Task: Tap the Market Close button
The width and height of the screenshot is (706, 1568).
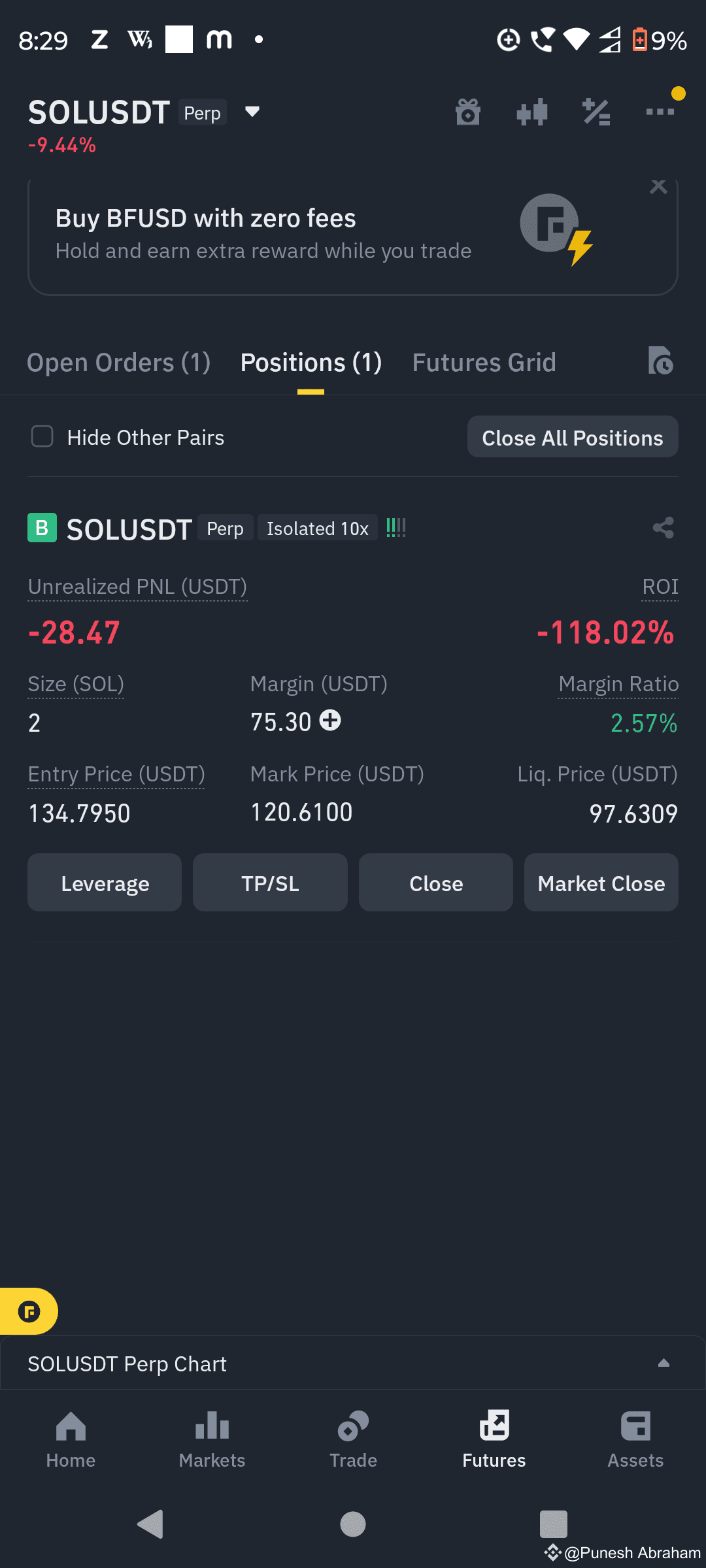Action: click(601, 883)
